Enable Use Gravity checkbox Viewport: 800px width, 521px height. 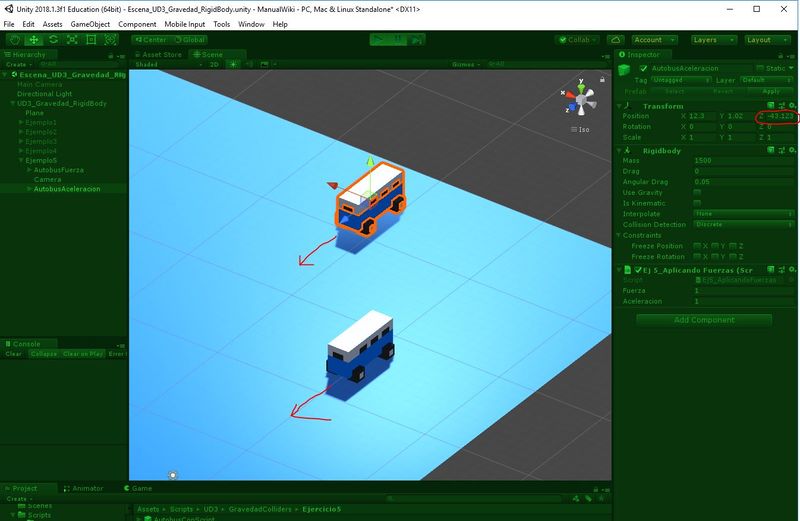697,192
